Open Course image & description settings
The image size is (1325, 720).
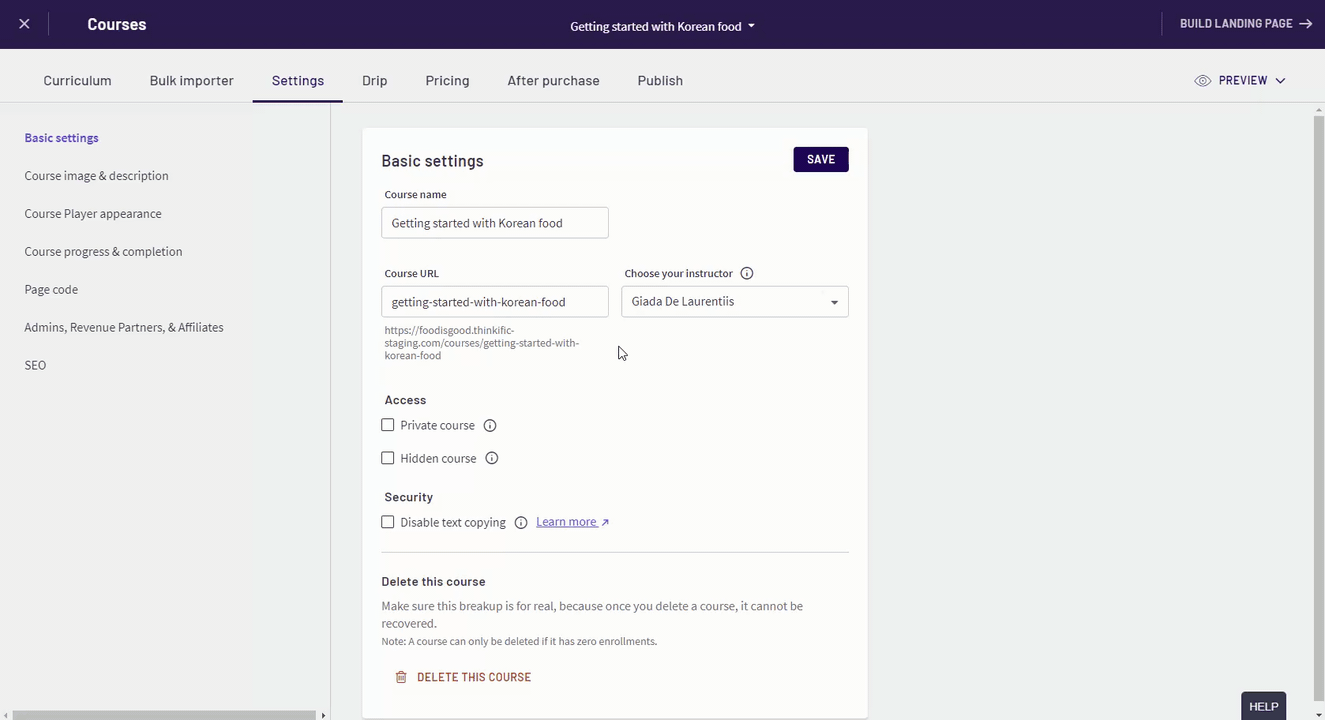tap(96, 176)
